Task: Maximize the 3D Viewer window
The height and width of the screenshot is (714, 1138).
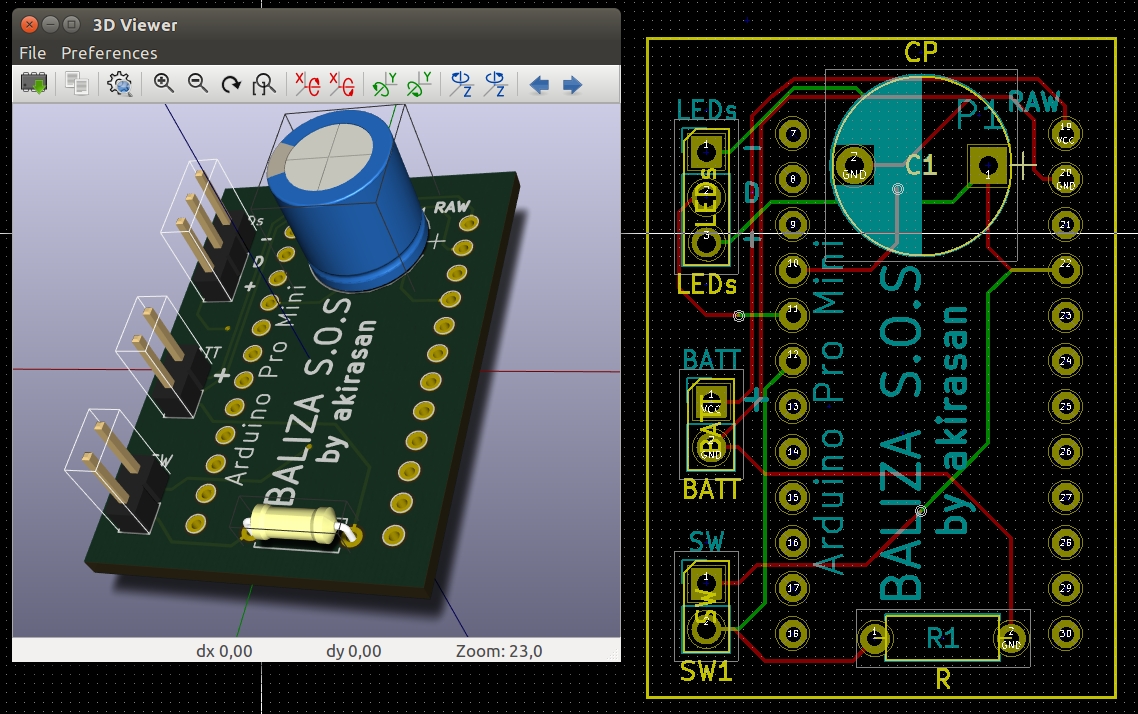Action: click(x=71, y=25)
